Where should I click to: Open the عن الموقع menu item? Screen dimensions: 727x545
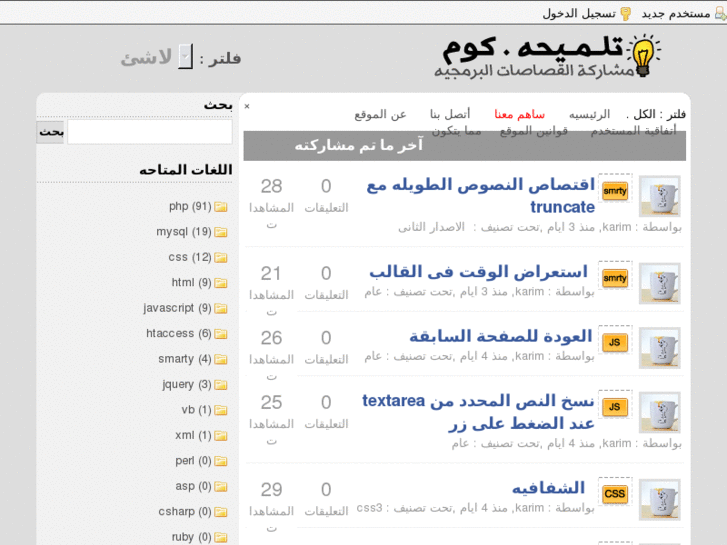click(380, 114)
